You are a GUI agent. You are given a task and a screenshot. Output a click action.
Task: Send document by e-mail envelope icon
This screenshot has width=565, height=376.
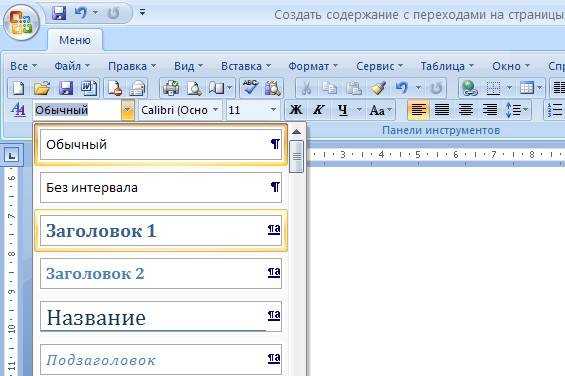[x=138, y=88]
